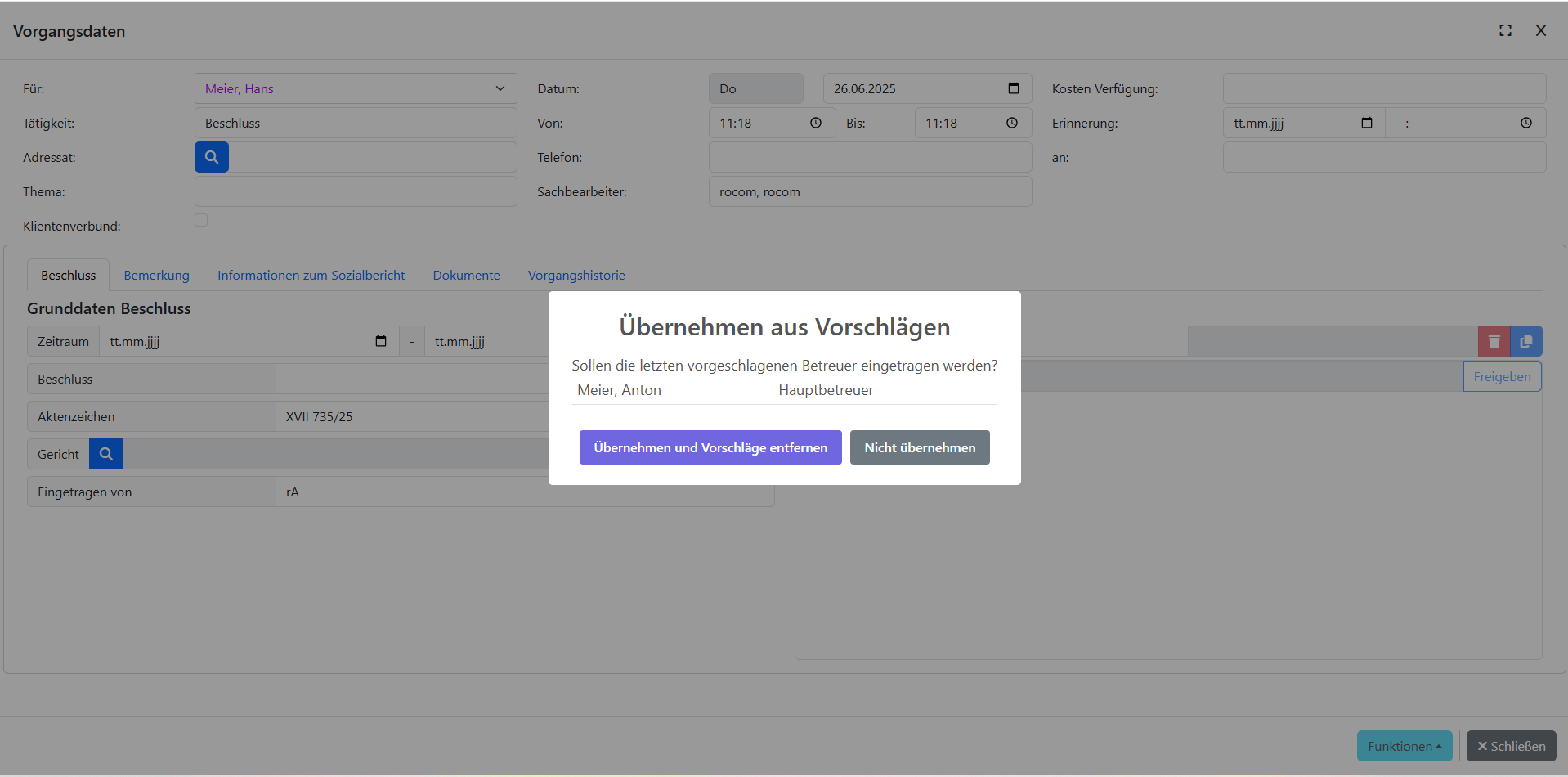
Task: Open the Von time clock picker
Action: [816, 123]
